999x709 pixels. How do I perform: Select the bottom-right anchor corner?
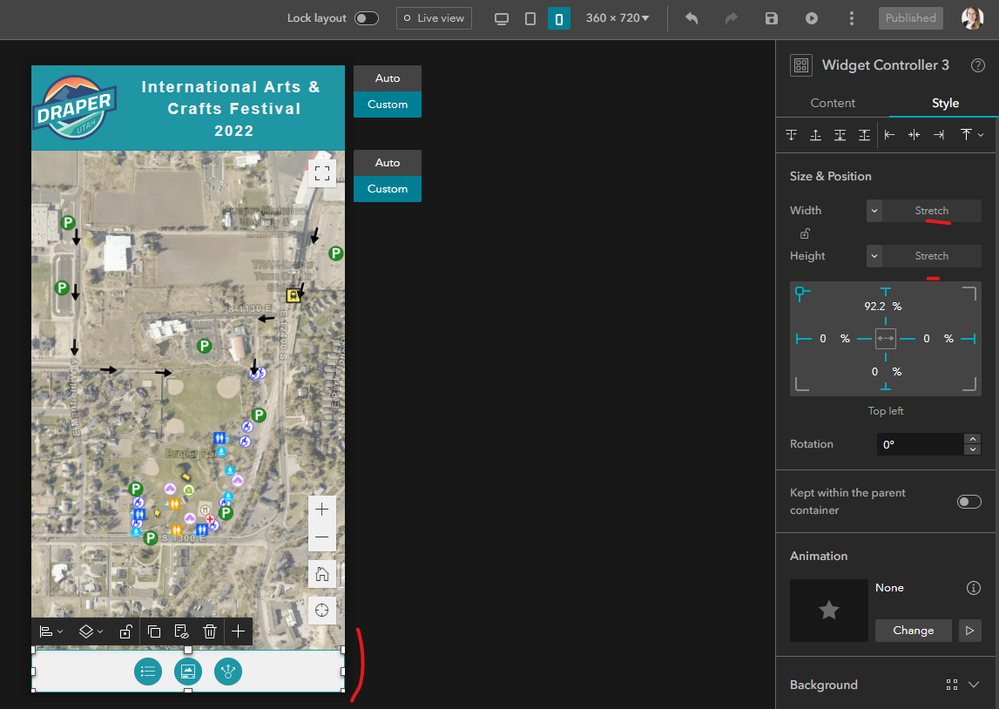pos(969,384)
